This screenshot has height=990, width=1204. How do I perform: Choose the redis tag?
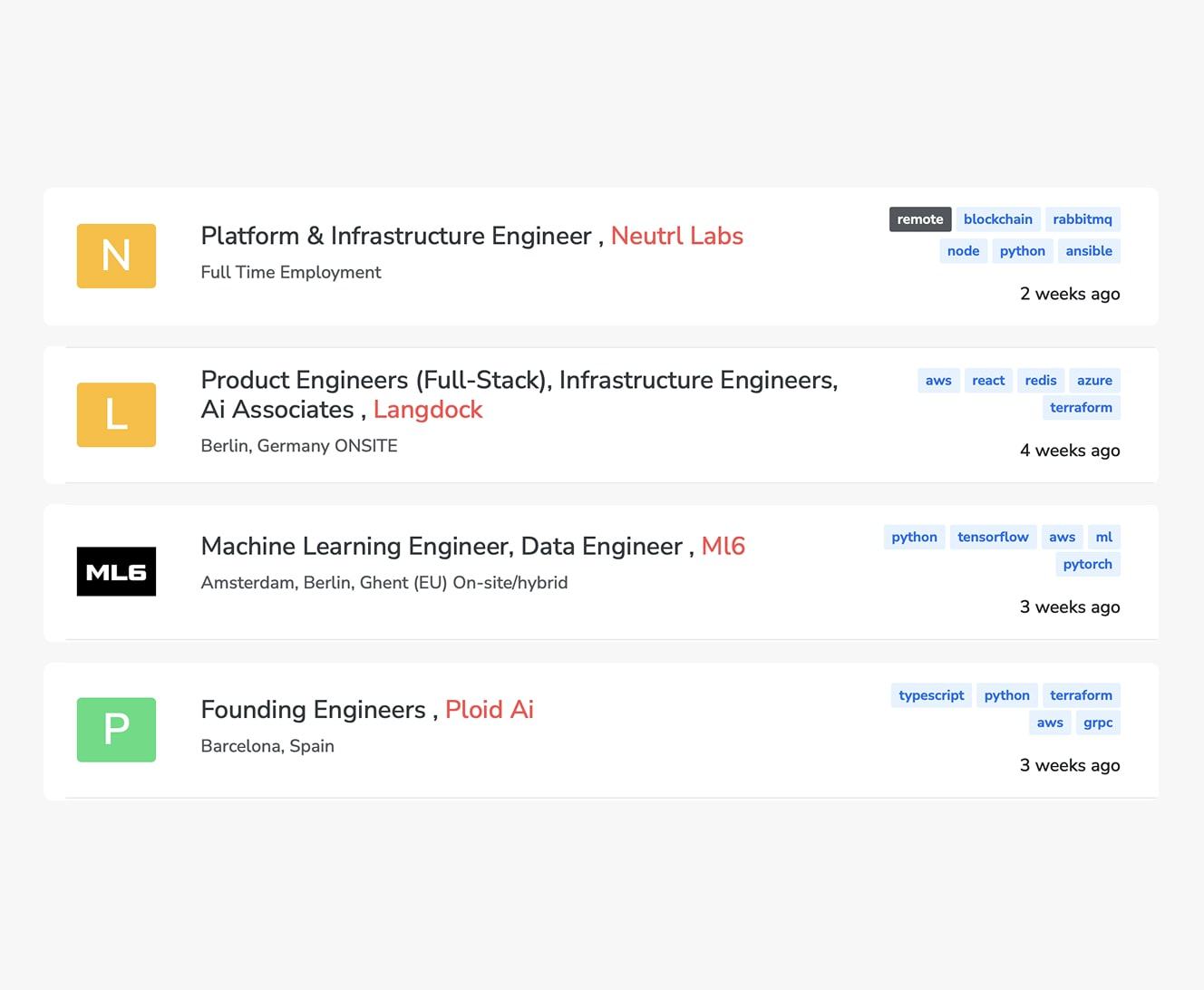point(1040,381)
